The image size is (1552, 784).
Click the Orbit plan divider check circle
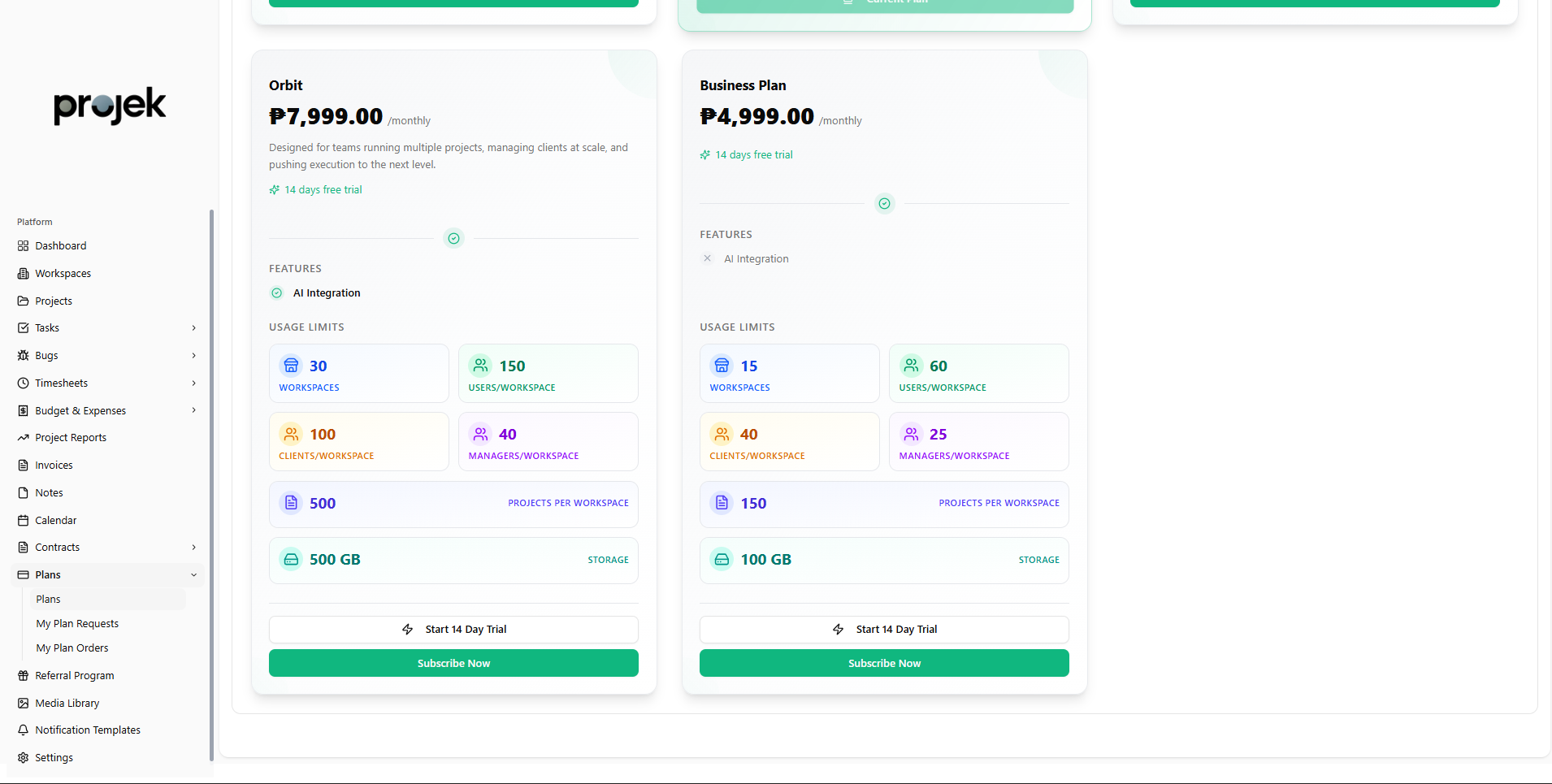pyautogui.click(x=454, y=239)
